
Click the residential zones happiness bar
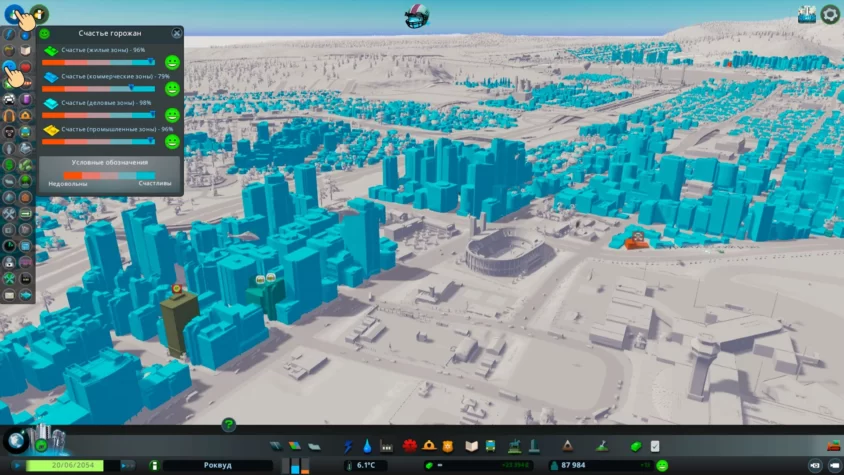click(x=99, y=62)
